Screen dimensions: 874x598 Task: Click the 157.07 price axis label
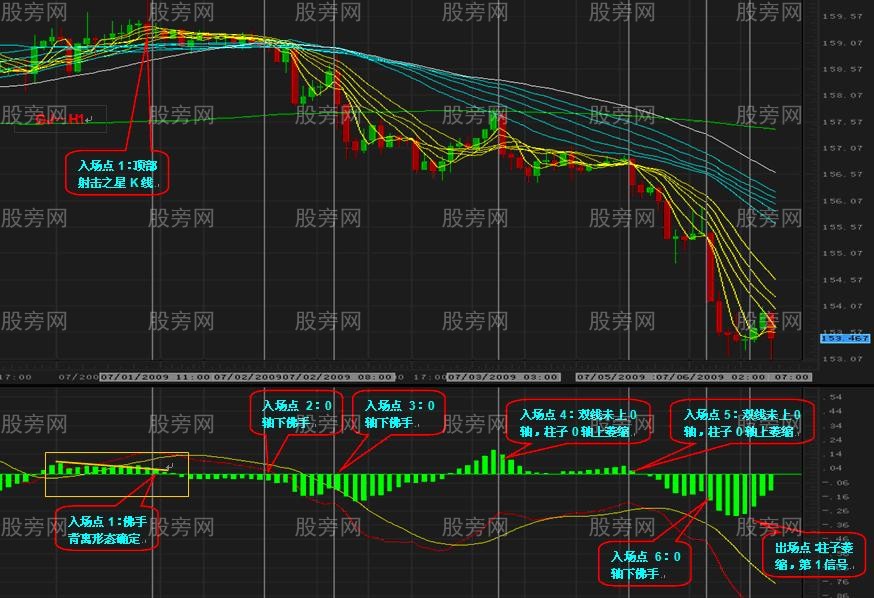pyautogui.click(x=842, y=148)
